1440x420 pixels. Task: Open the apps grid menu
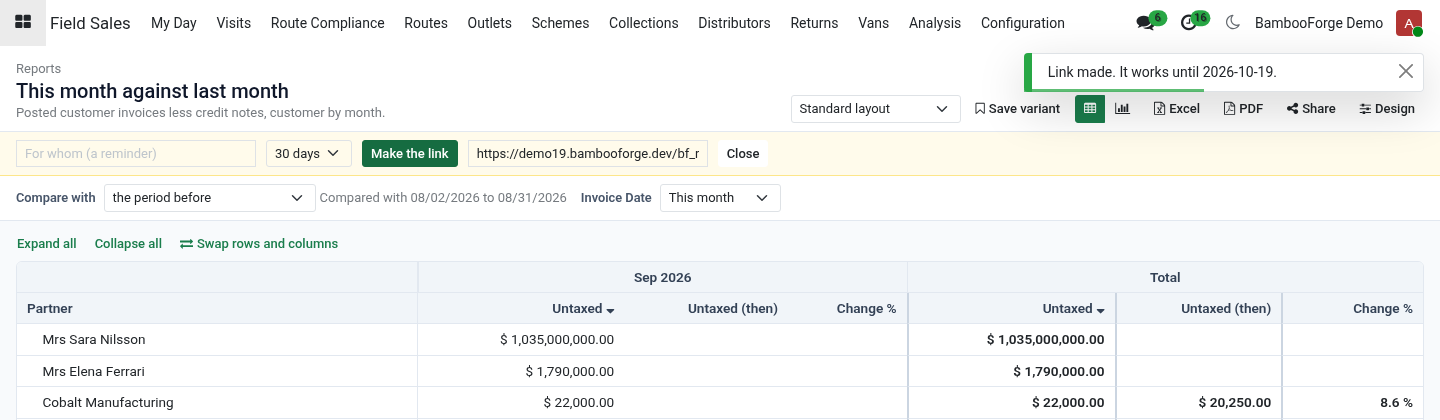coord(22,22)
